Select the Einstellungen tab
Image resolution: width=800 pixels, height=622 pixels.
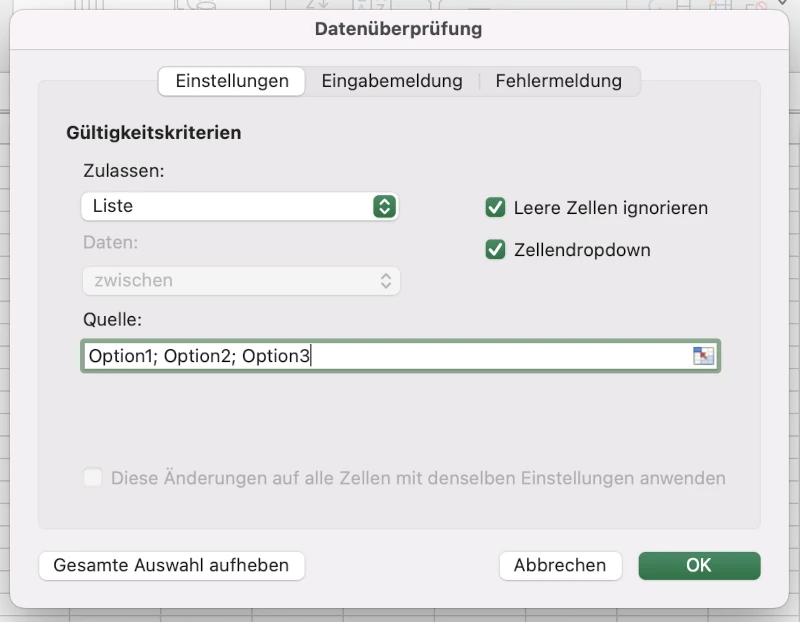pyautogui.click(x=232, y=81)
